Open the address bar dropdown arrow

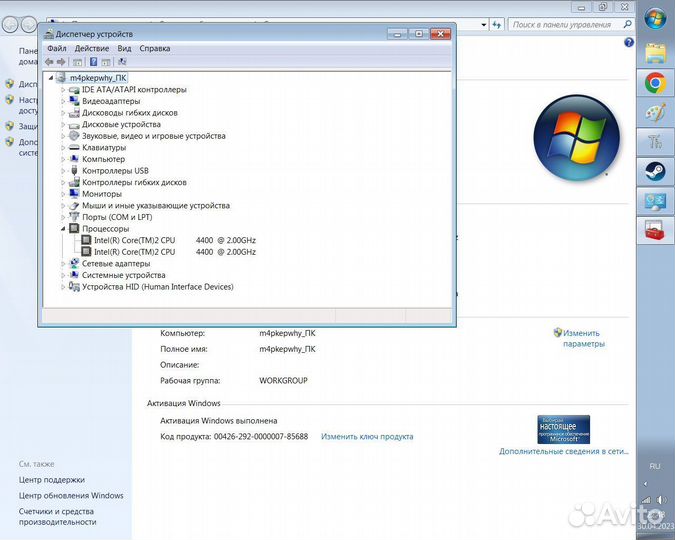tap(484, 25)
